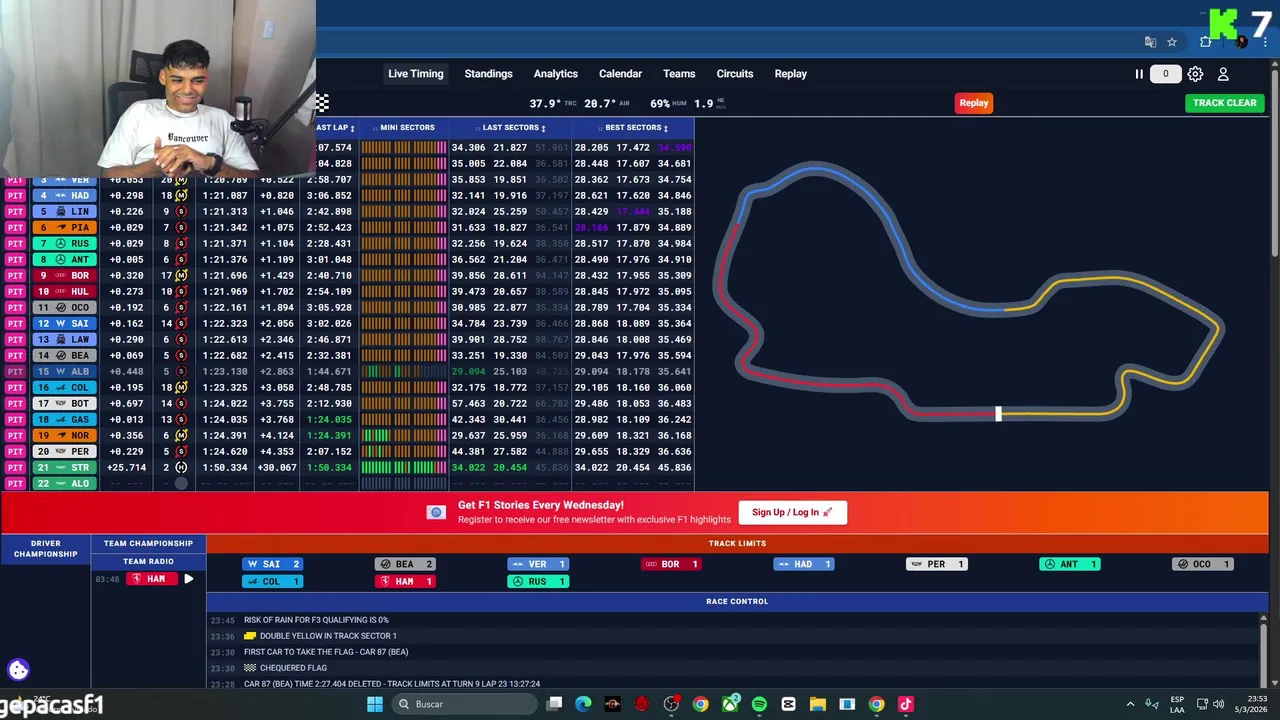Image resolution: width=1280 pixels, height=720 pixels.
Task: Click the STR driver tag in timing table
Action: pyautogui.click(x=63, y=468)
